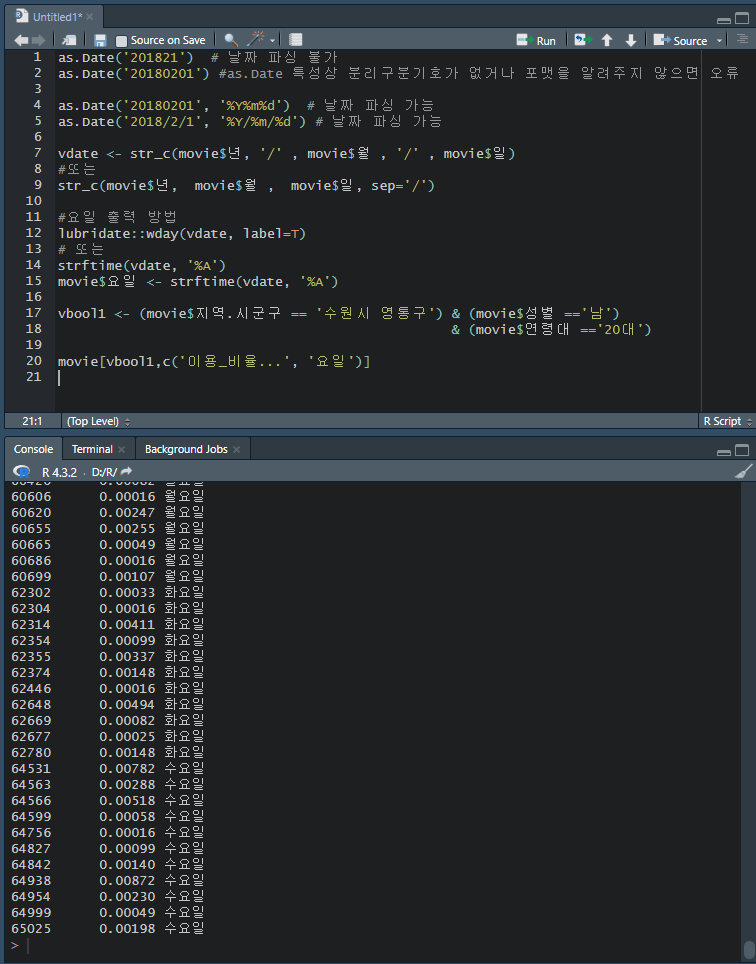The image size is (756, 964).
Task: Go forward to next source location
Action: [x=38, y=41]
